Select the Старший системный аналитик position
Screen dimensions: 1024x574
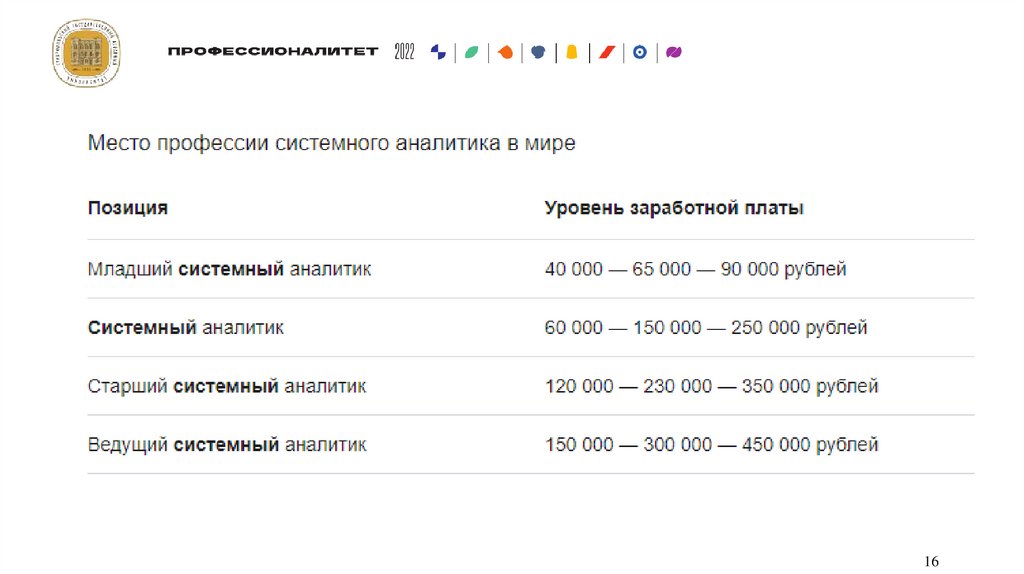point(227,386)
